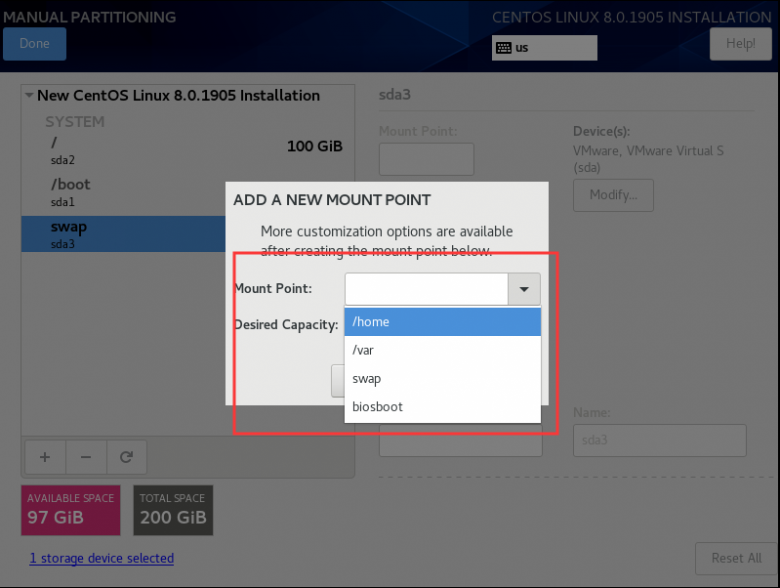The image size is (780, 588).
Task: Select /home from the mount point list
Action: pyautogui.click(x=442, y=322)
